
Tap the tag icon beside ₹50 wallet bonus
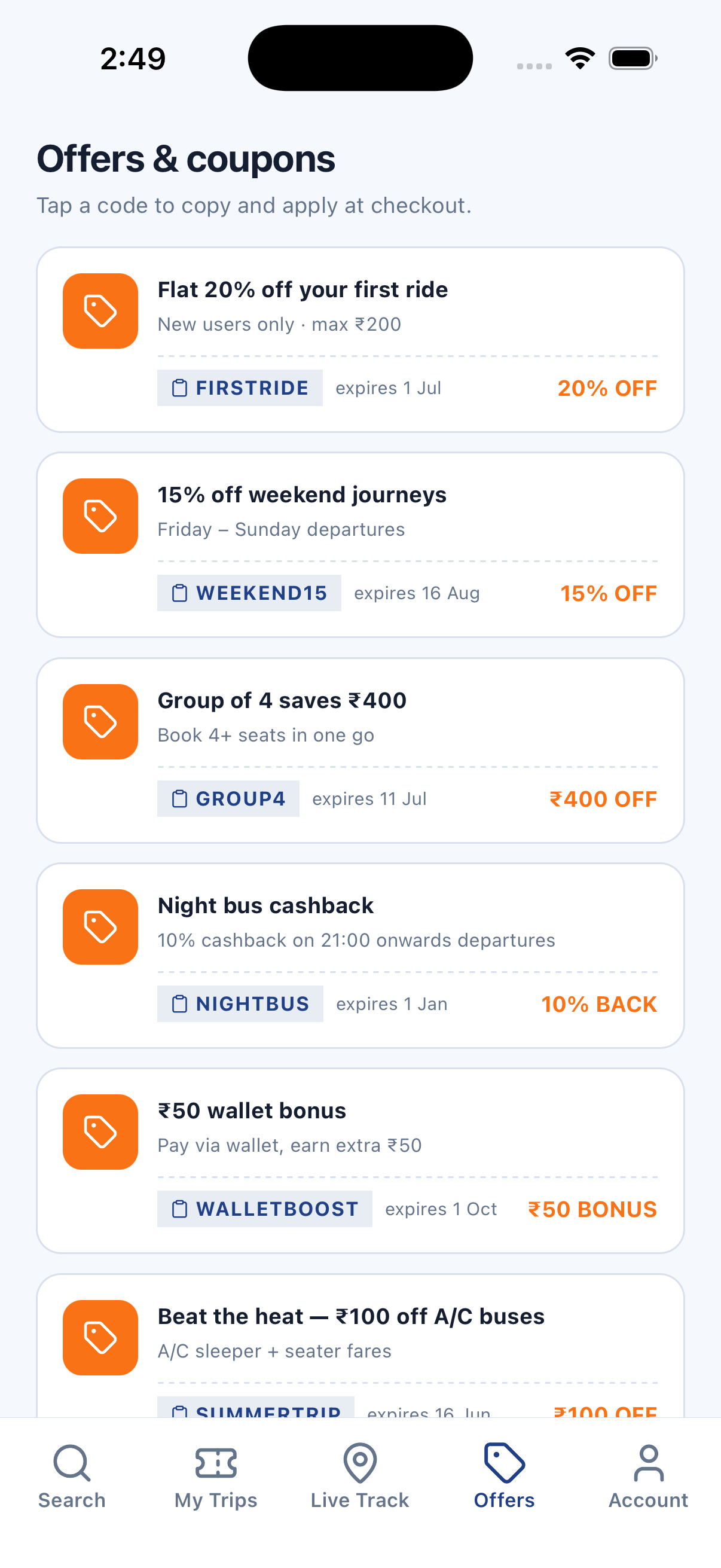click(x=100, y=1132)
